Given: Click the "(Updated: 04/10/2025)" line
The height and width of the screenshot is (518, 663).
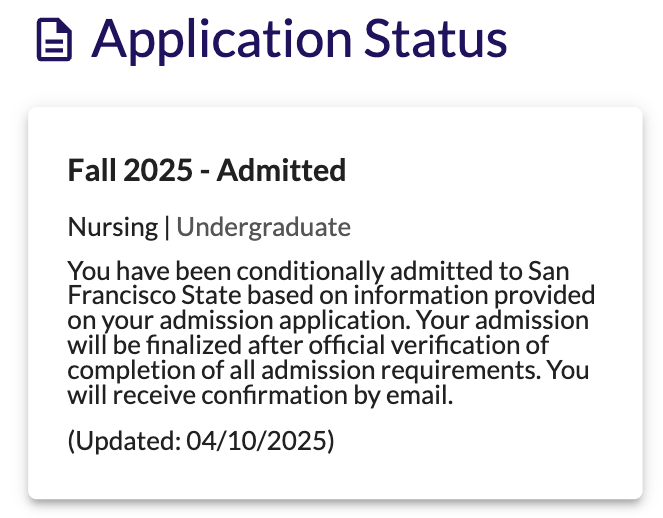Looking at the screenshot, I should tap(201, 440).
